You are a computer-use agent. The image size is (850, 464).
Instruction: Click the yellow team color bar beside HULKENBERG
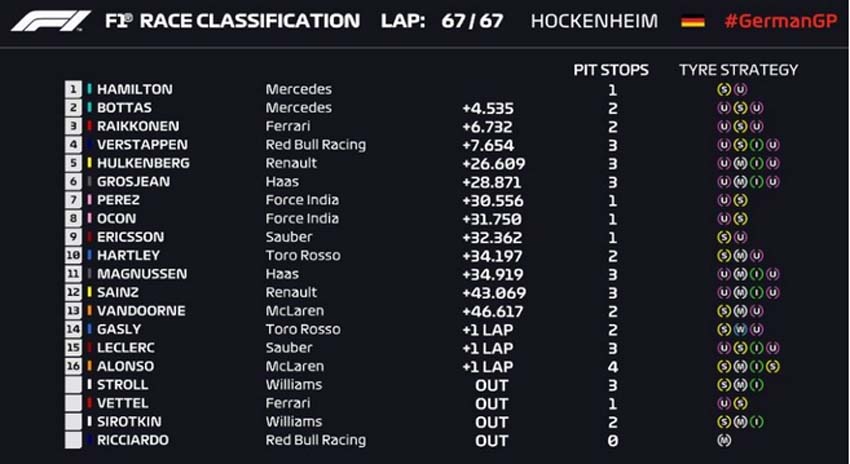(x=89, y=163)
